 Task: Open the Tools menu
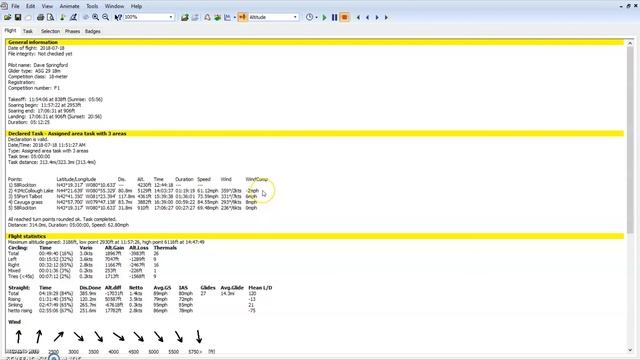[x=92, y=6]
